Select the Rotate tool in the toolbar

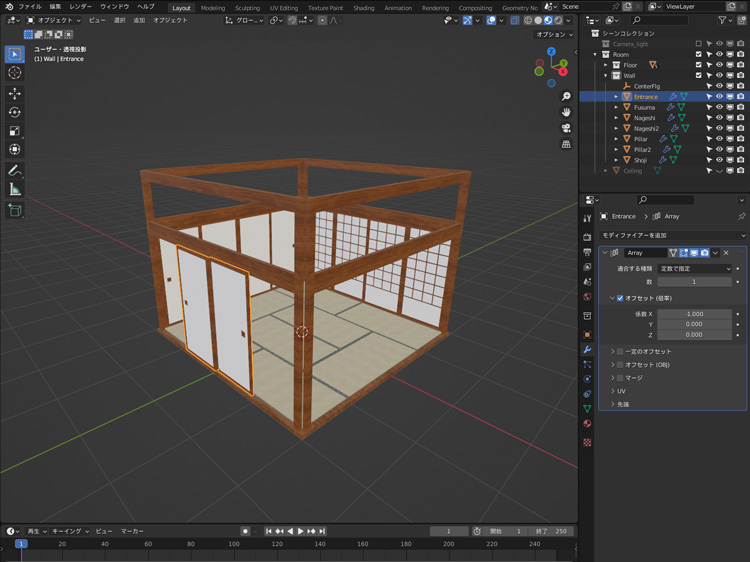pyautogui.click(x=15, y=112)
